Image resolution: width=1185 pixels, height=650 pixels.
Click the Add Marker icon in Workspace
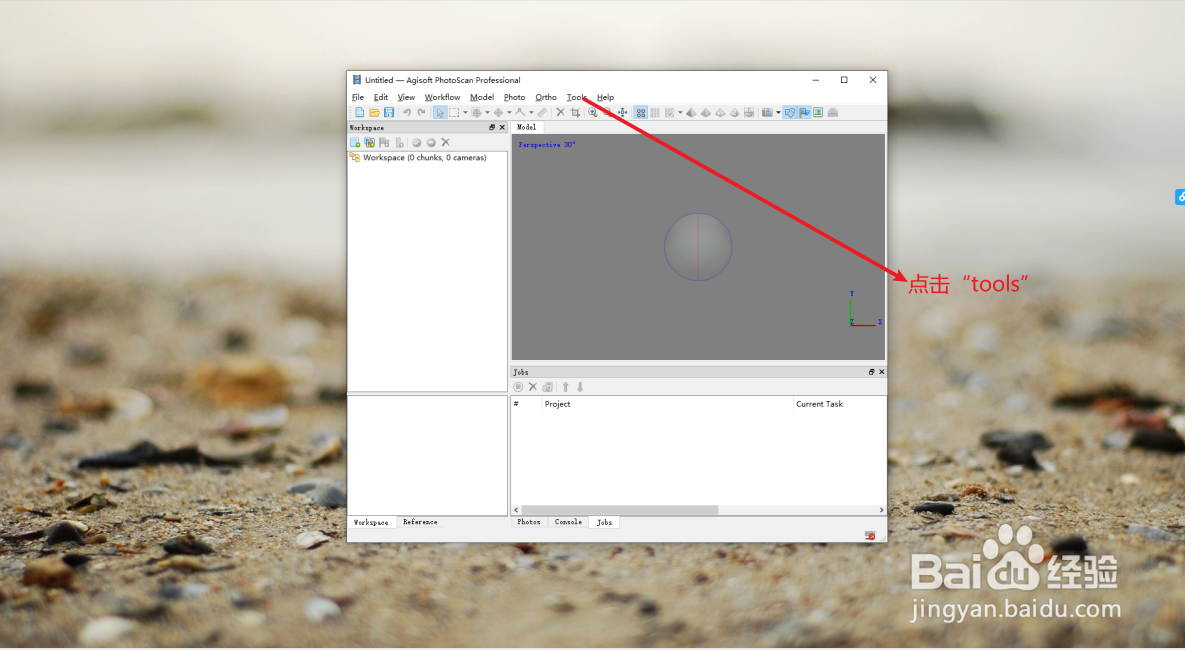click(x=384, y=142)
